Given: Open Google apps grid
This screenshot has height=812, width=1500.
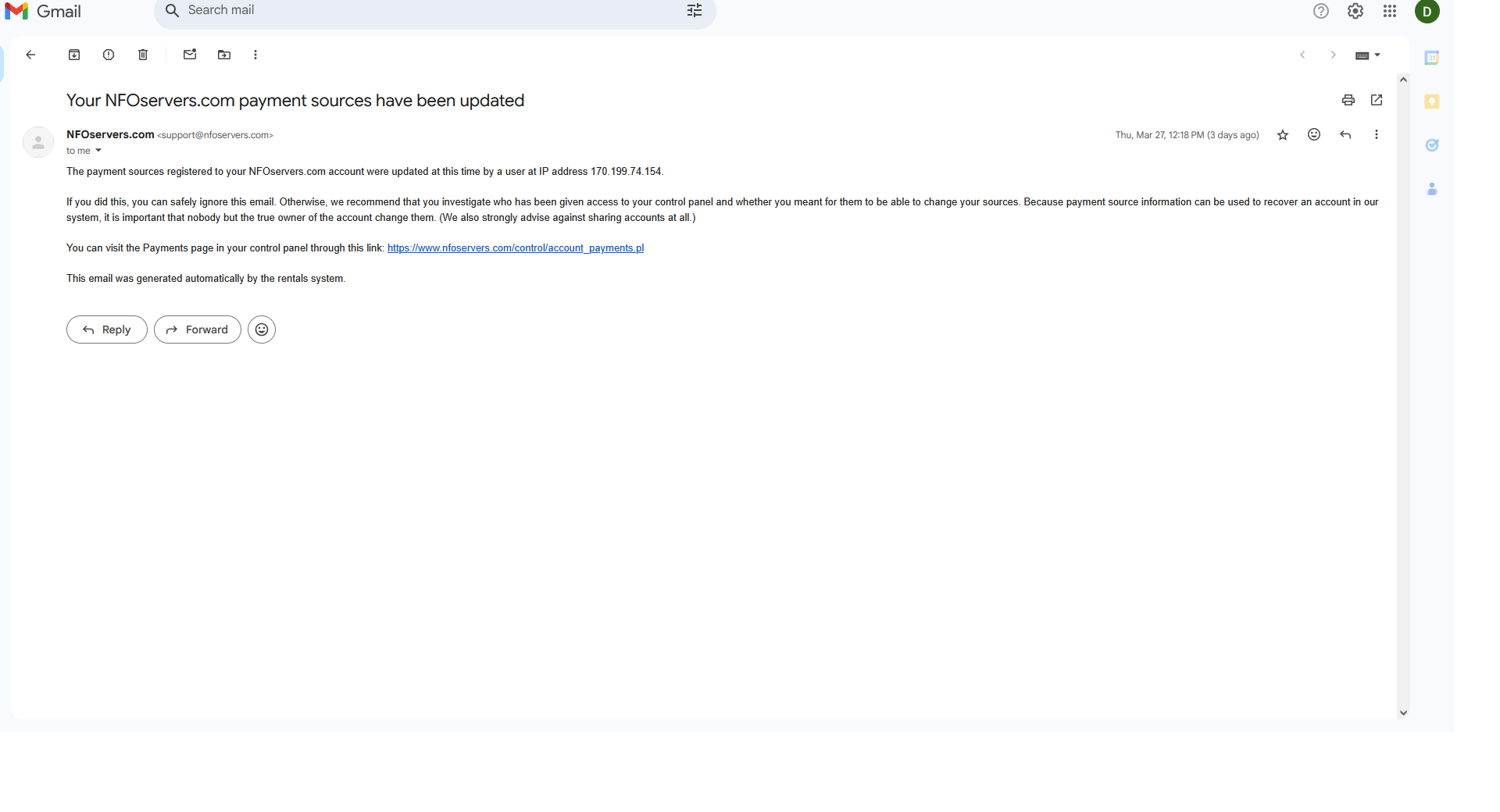Looking at the screenshot, I should tap(1390, 11).
